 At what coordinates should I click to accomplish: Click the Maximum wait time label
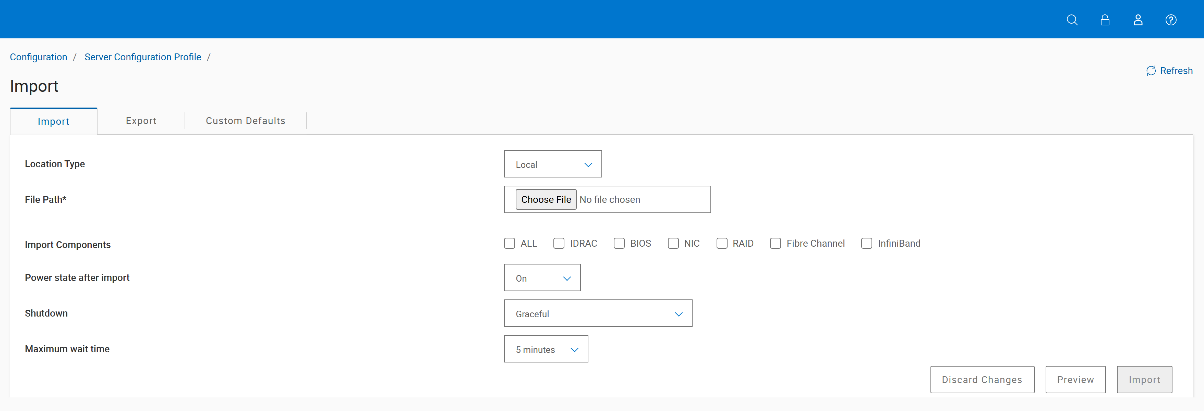point(67,349)
